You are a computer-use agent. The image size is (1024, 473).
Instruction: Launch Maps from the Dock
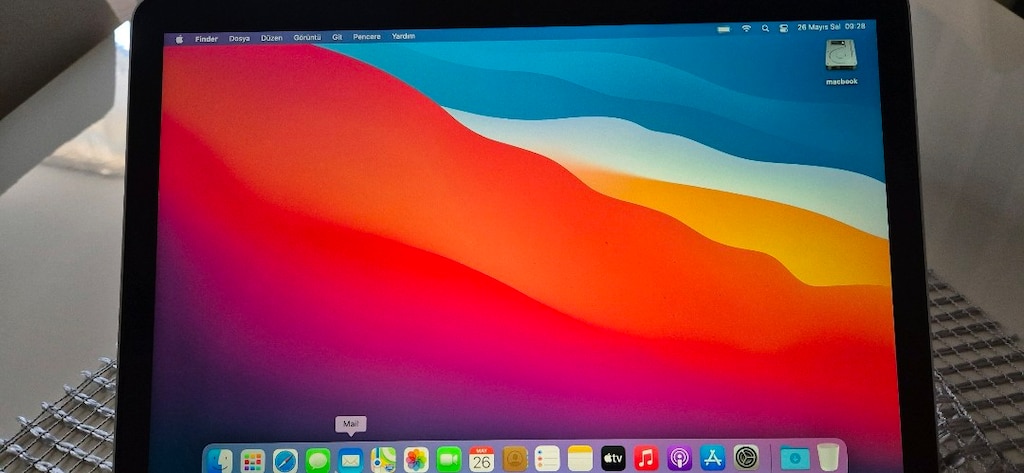coord(383,460)
